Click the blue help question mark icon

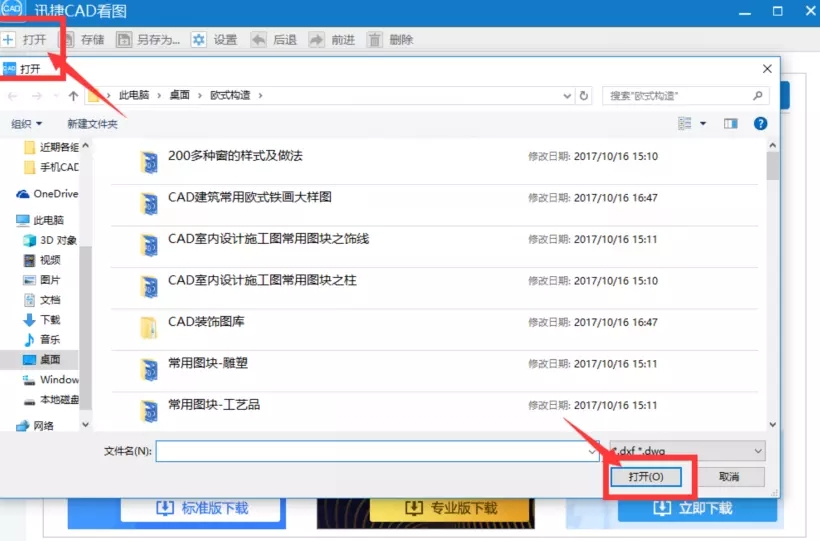[760, 123]
